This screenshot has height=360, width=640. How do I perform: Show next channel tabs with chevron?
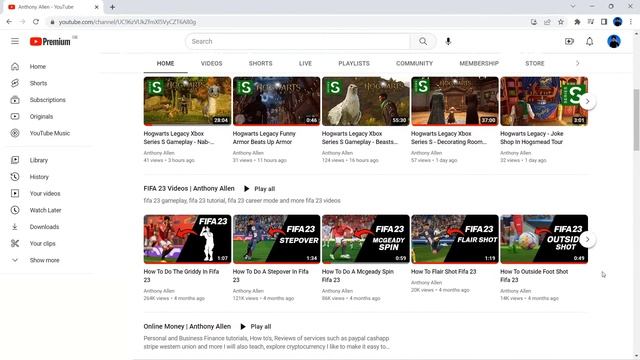click(x=577, y=63)
